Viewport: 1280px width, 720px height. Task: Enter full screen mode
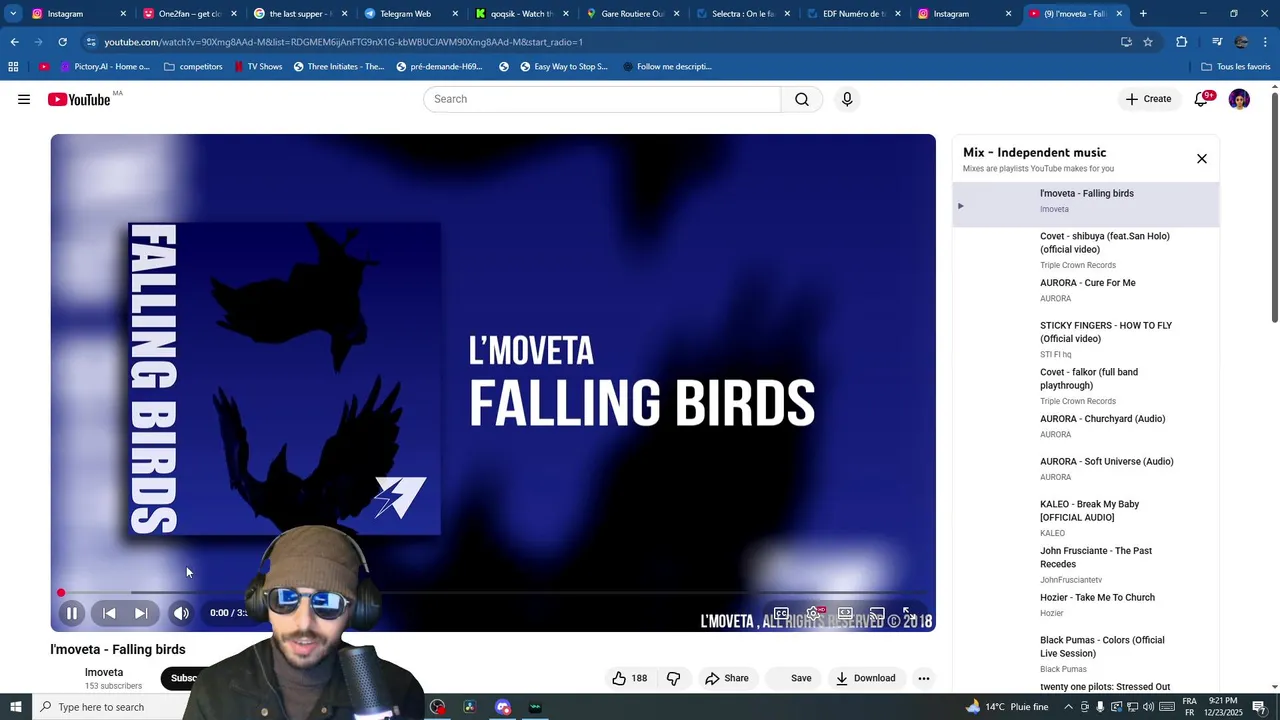tap(909, 613)
